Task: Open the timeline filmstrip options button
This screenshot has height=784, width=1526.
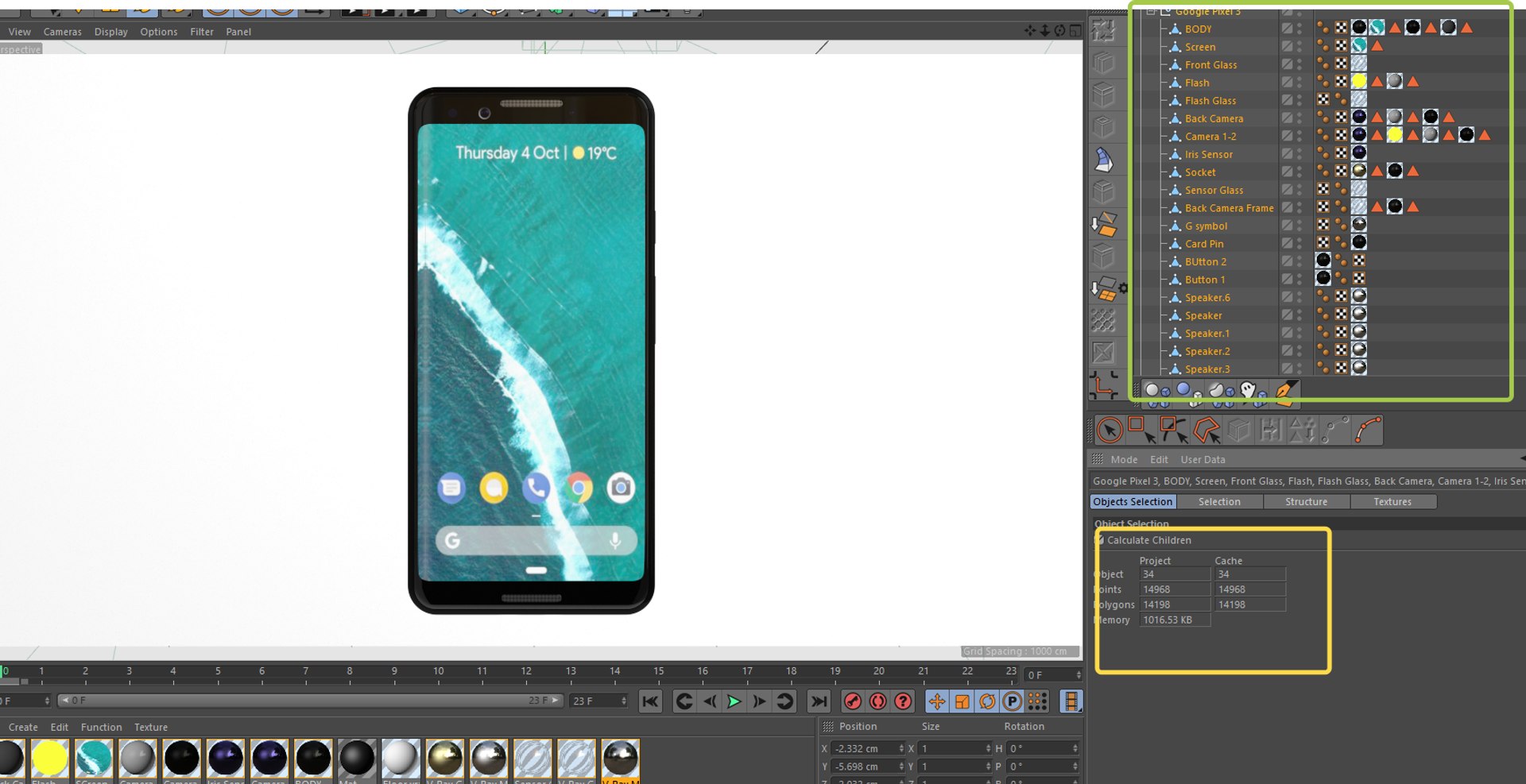Action: tap(1071, 701)
